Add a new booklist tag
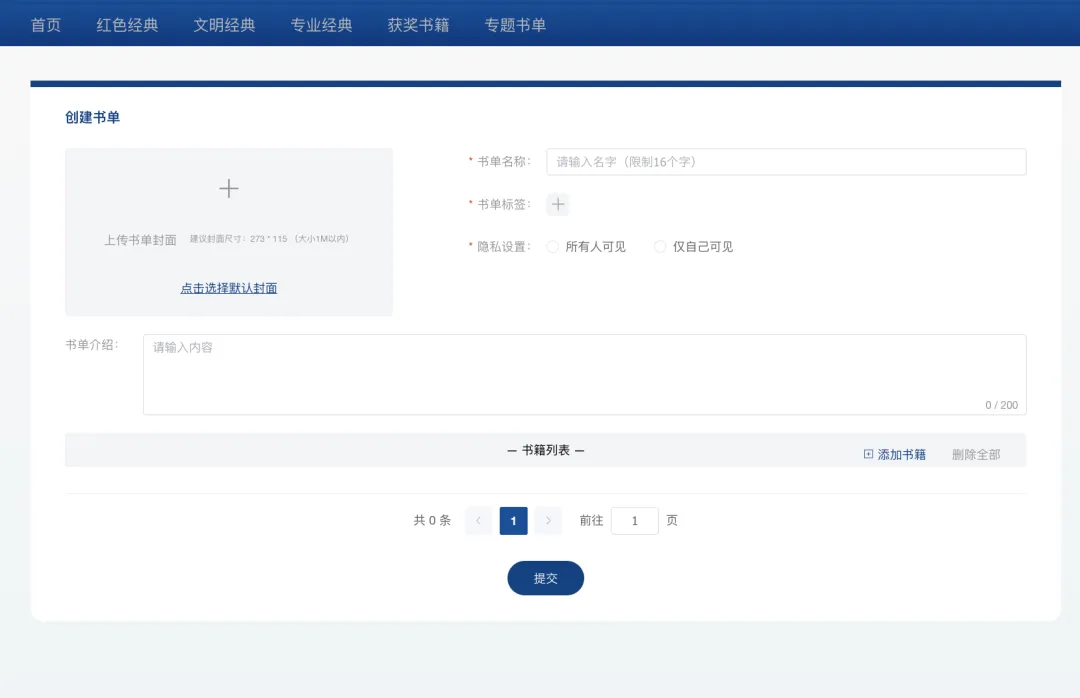 coord(558,205)
